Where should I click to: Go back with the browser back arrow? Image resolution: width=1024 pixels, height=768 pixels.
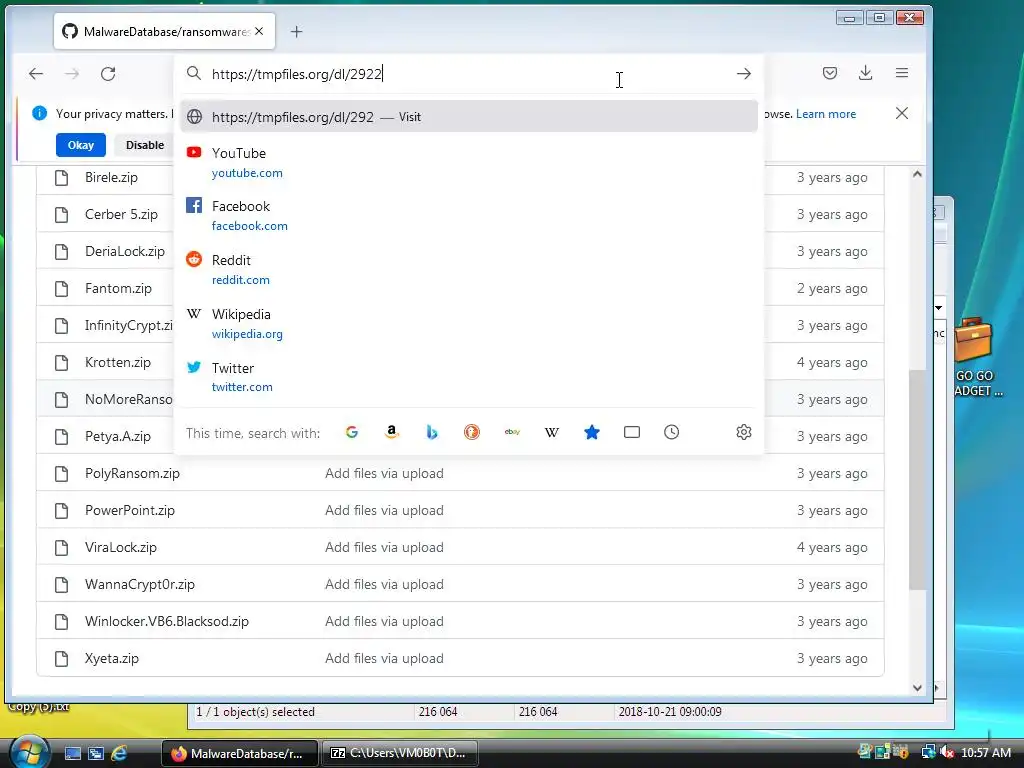tap(36, 74)
